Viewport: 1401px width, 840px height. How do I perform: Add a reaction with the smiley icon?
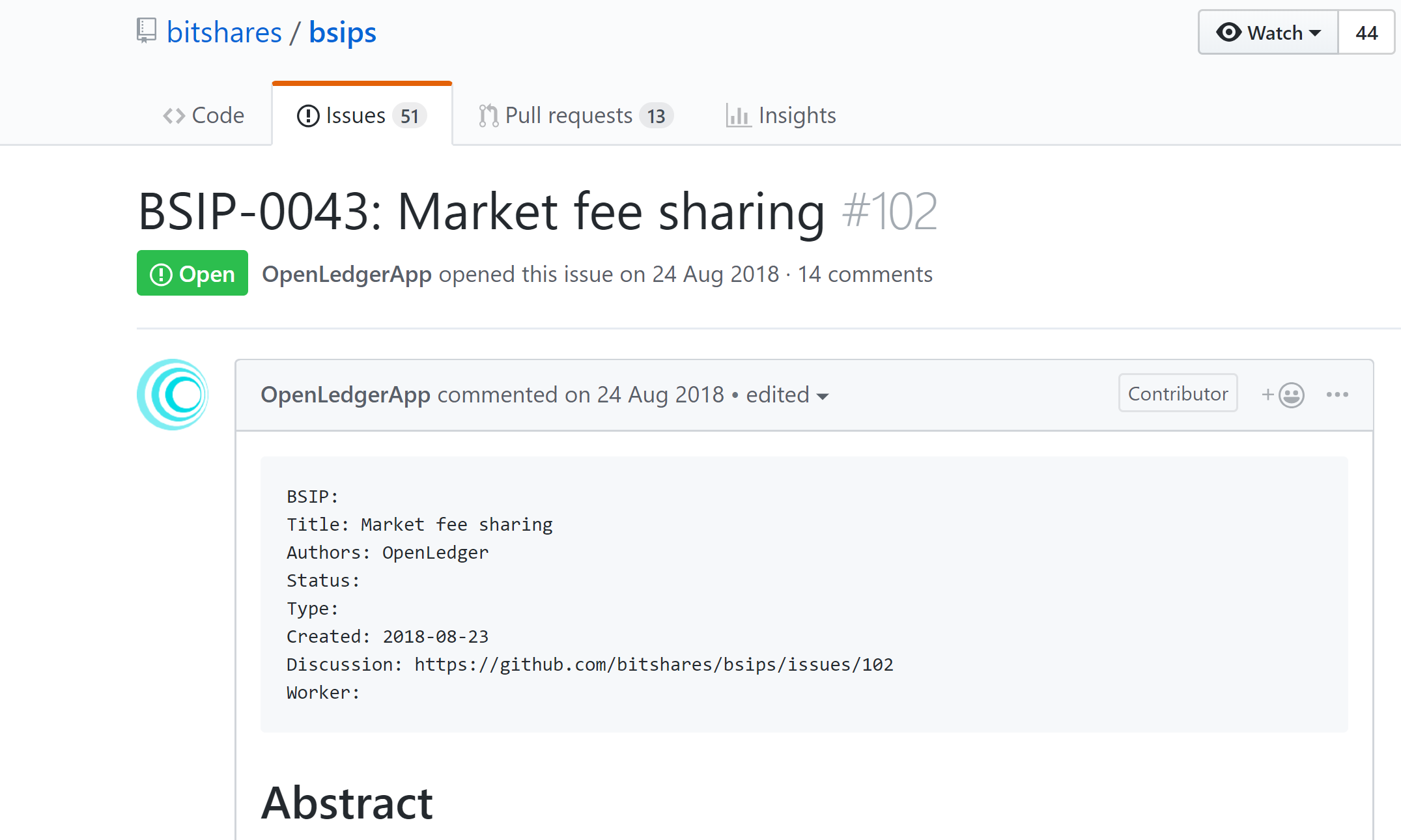coord(1283,395)
